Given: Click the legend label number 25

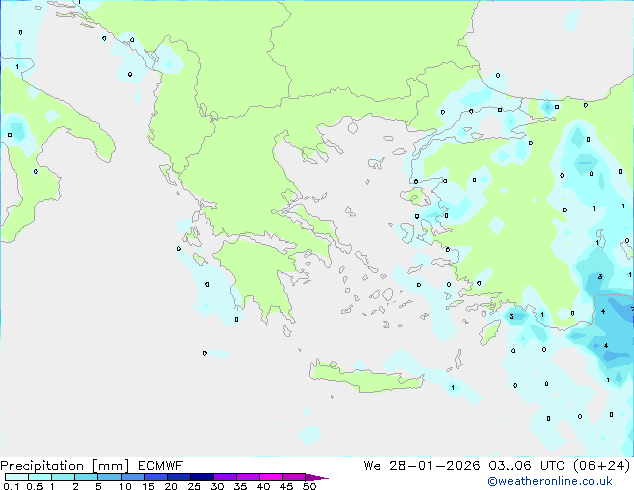Looking at the screenshot, I should tap(193, 486).
